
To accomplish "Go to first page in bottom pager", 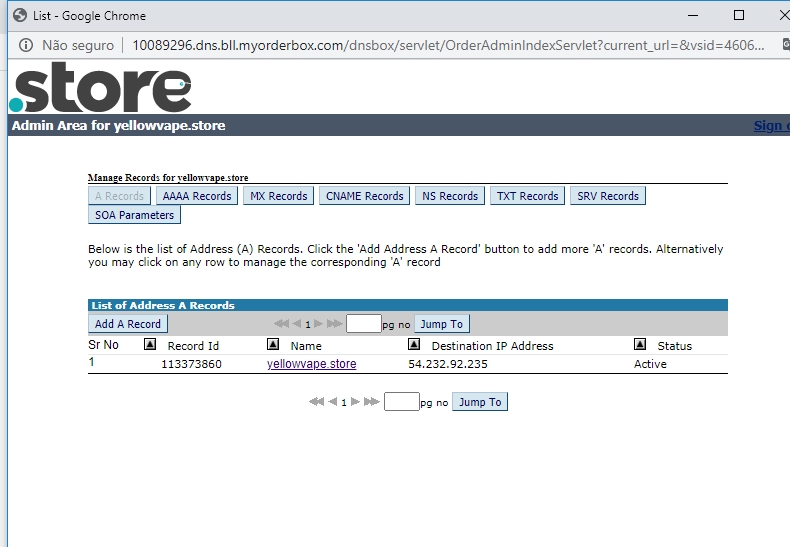I will click(x=316, y=402).
